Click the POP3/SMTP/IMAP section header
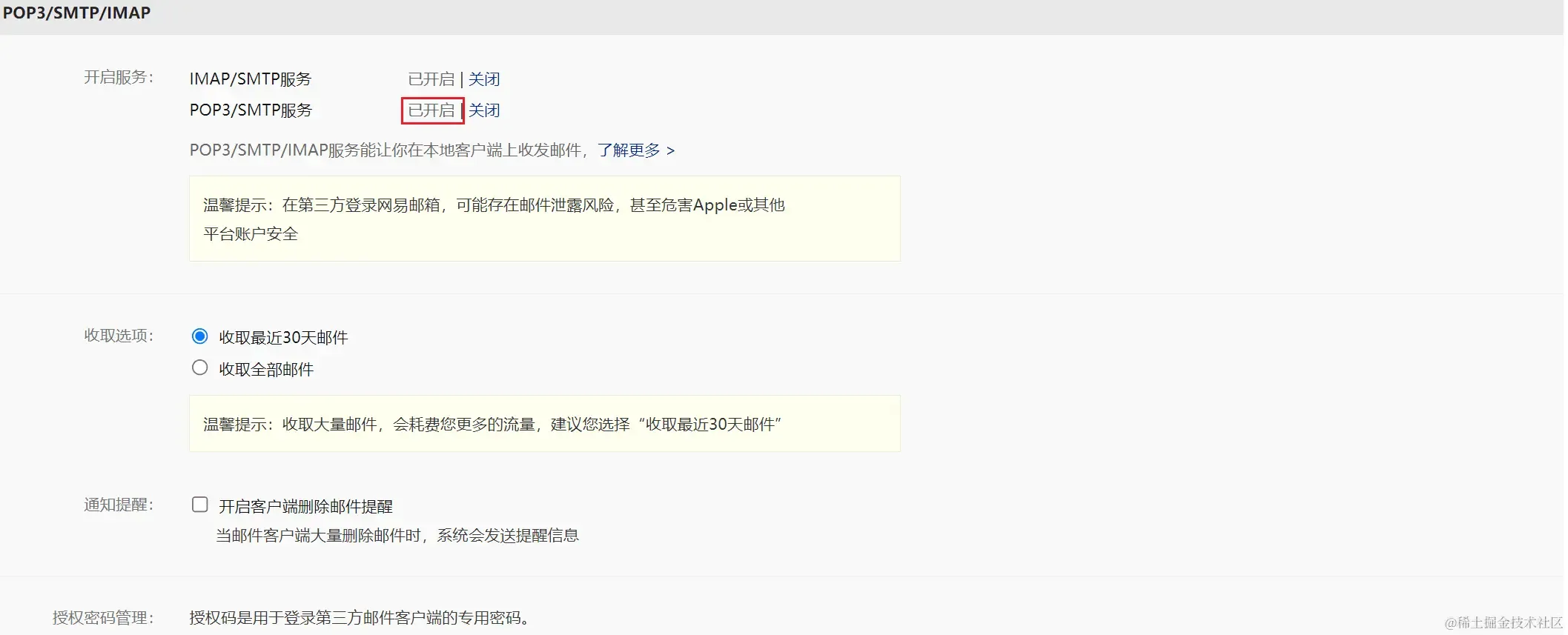Viewport: 1568px width, 635px height. 77,13
